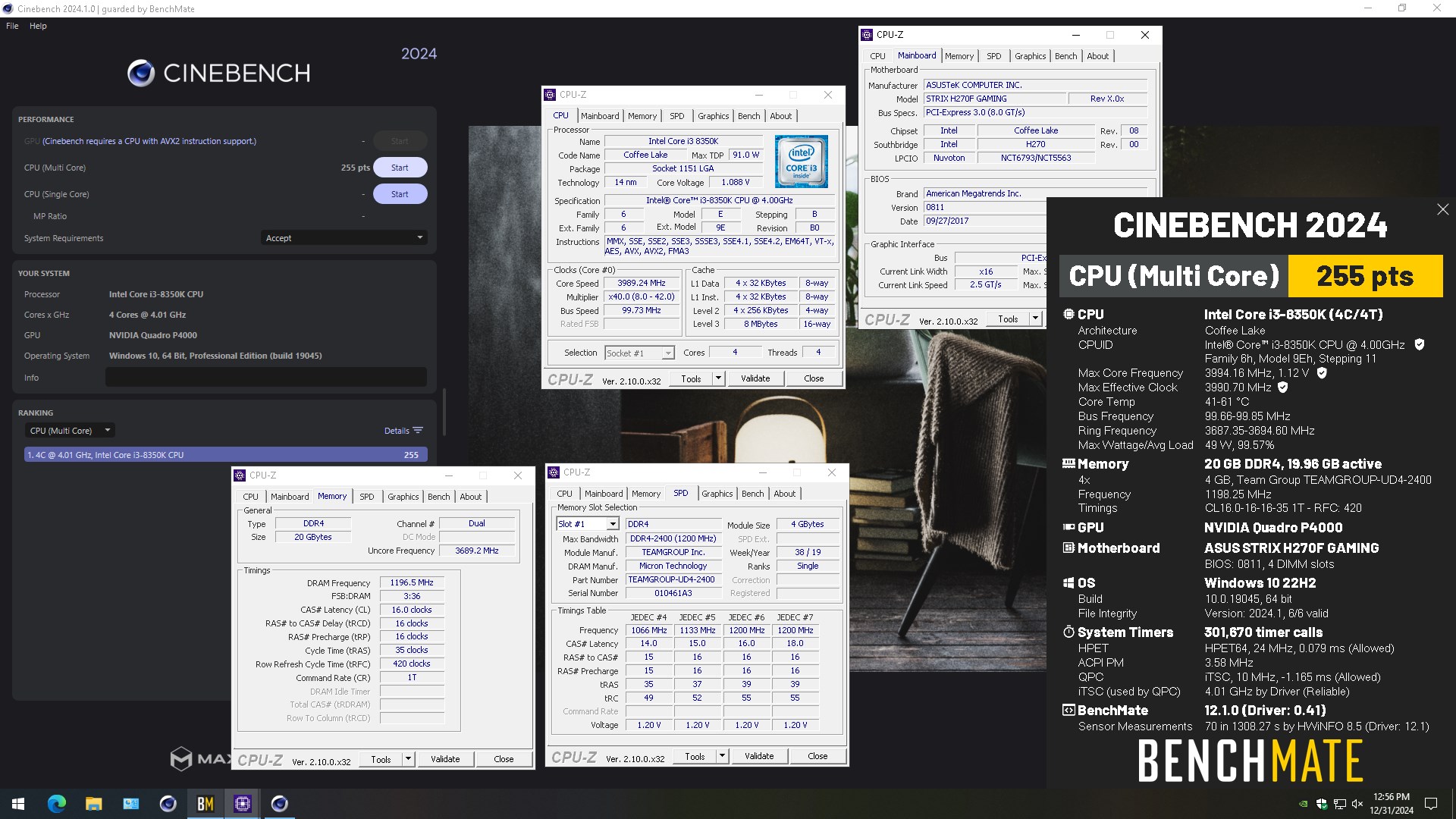Click the Core Speed 3989.24 MHz value
The height and width of the screenshot is (819, 1456).
tap(641, 283)
